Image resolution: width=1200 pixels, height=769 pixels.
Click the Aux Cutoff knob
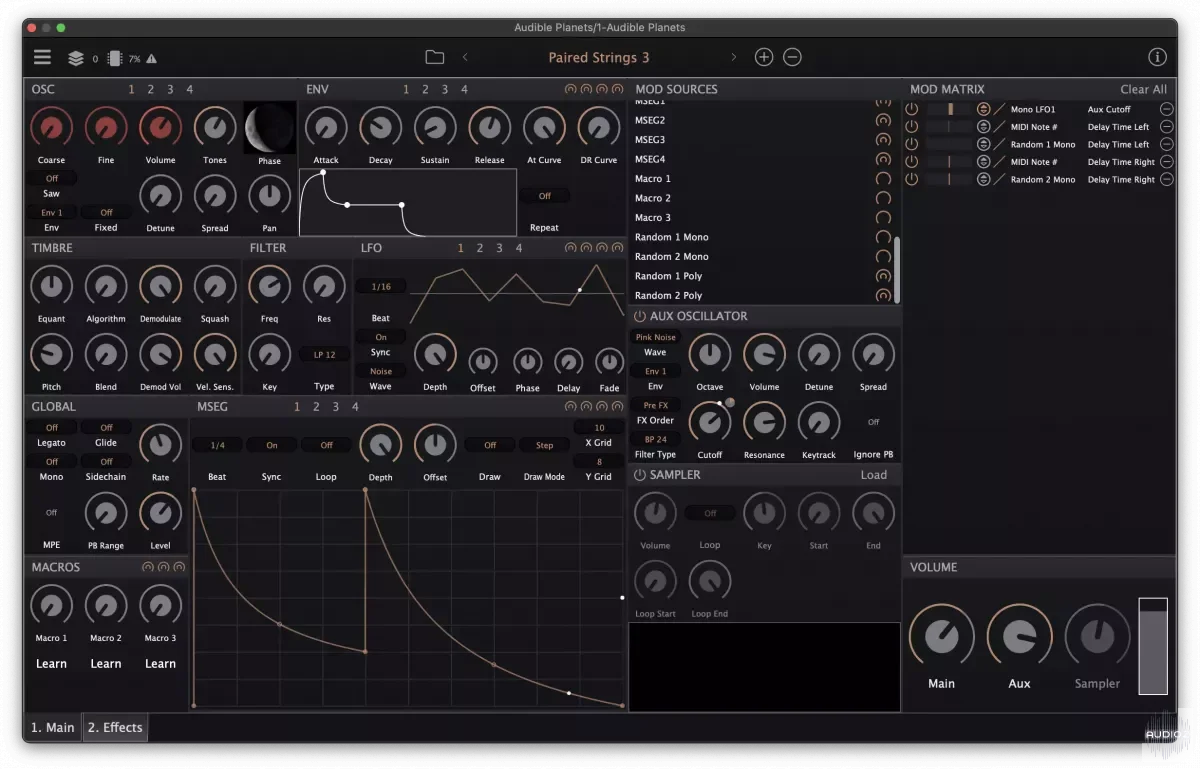pyautogui.click(x=709, y=422)
